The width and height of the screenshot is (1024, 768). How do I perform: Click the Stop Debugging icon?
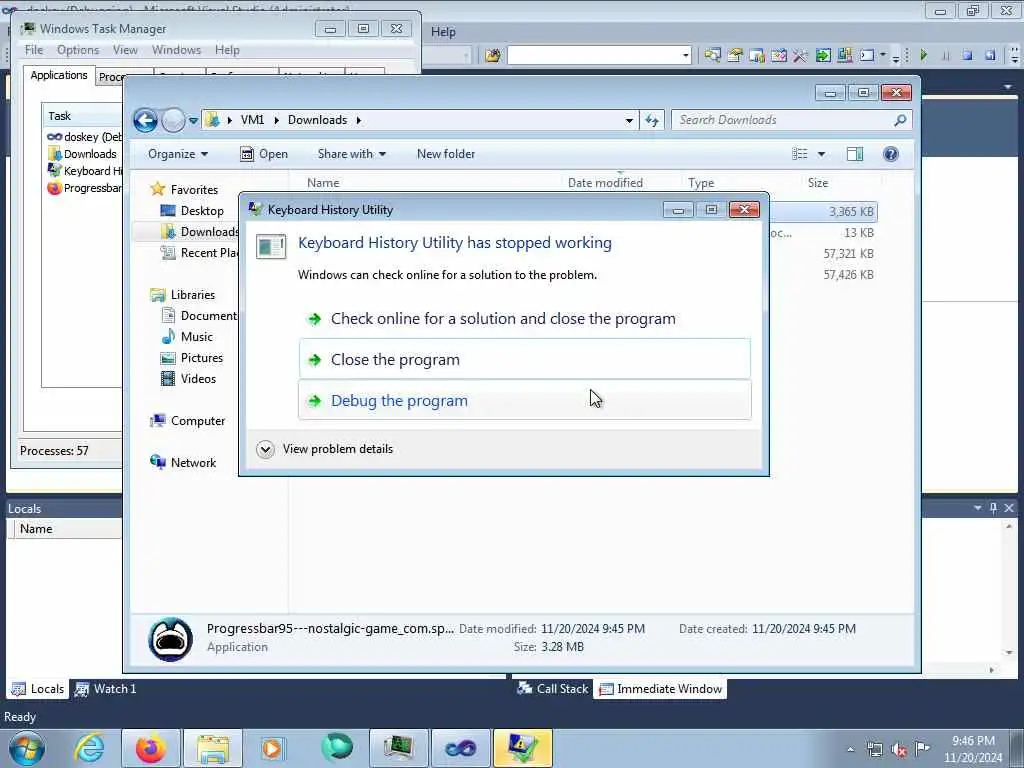(967, 55)
